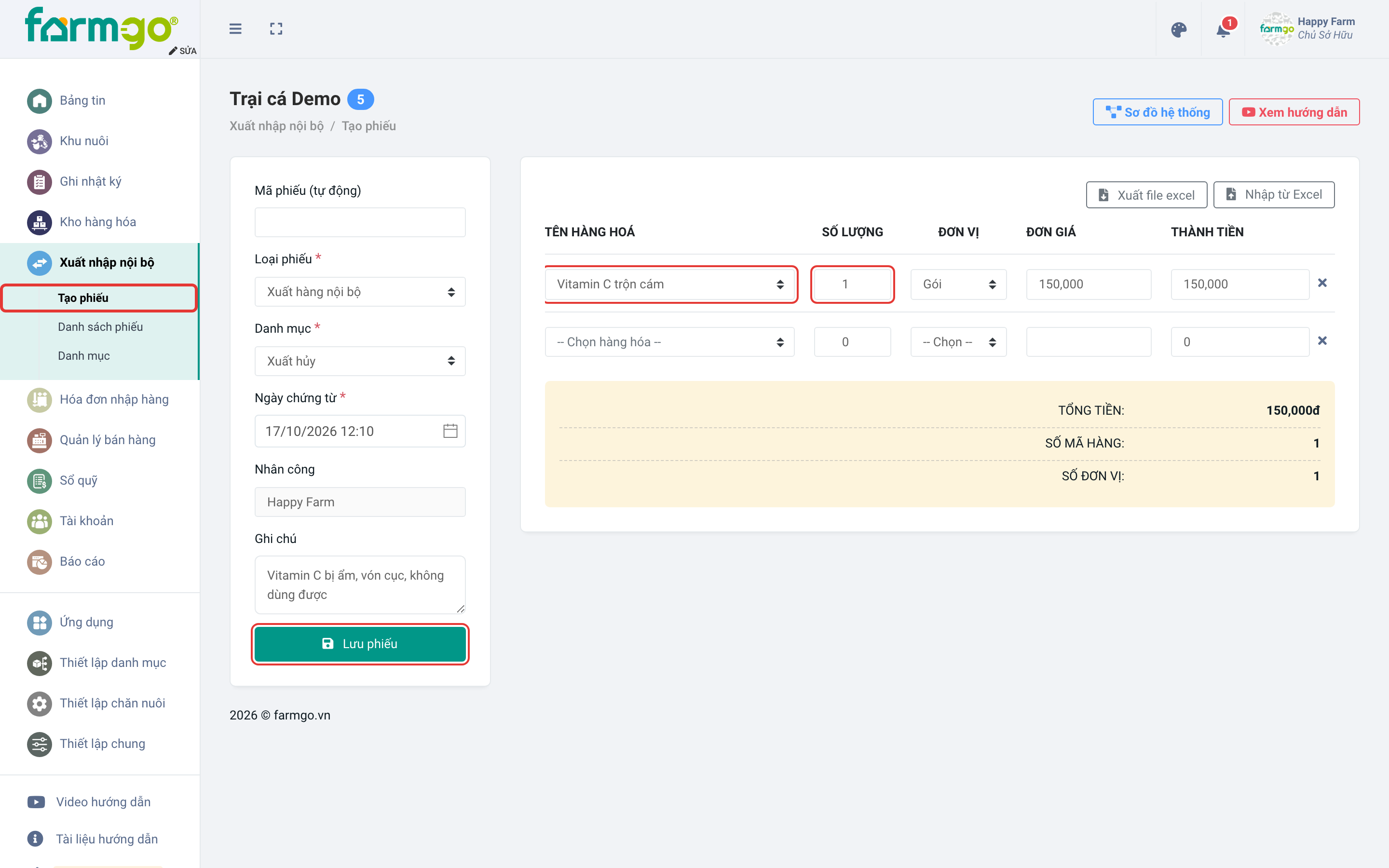Viewport: 1389px width, 868px height.
Task: Click the fullscreen expand icon
Action: point(276,29)
